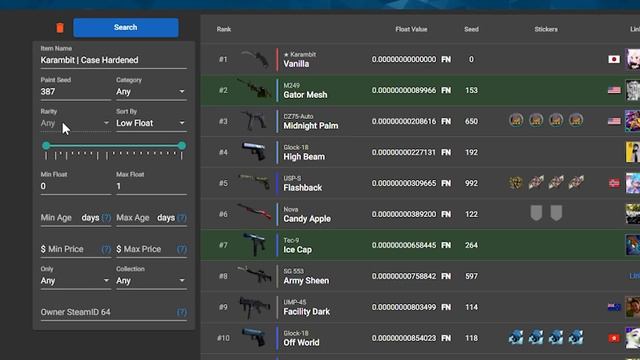Click the Max Float input field
640x360 pixels.
click(151, 187)
